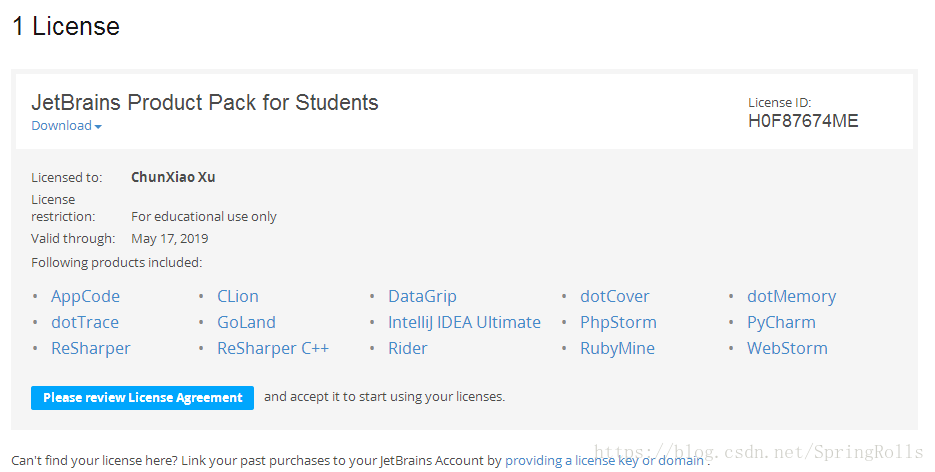Follow the providing a license key or domain link

point(605,461)
